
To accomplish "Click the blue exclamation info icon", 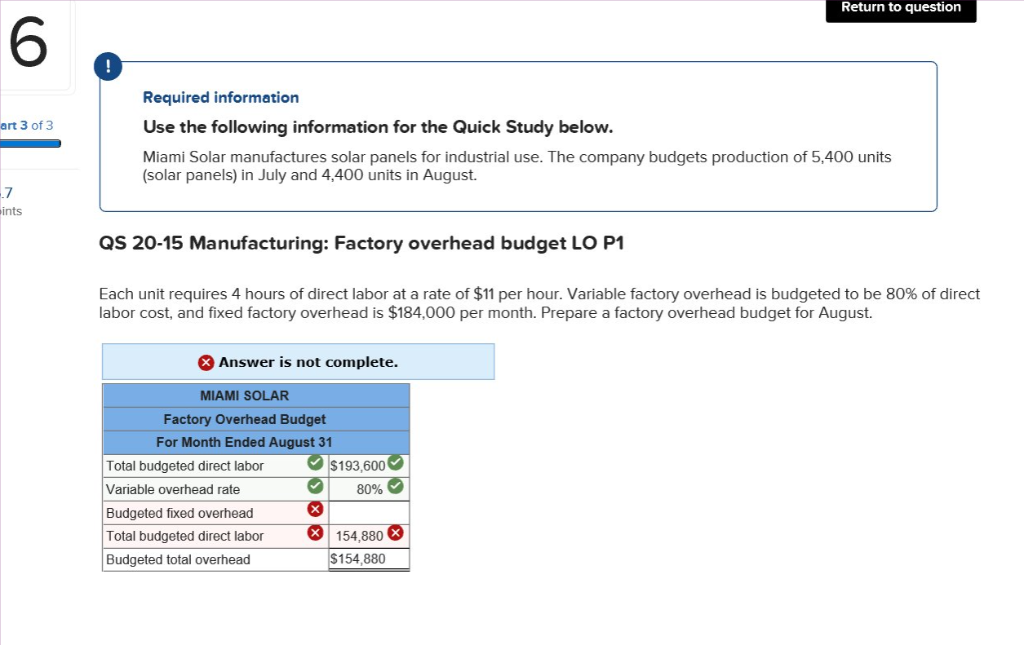I will 108,67.
